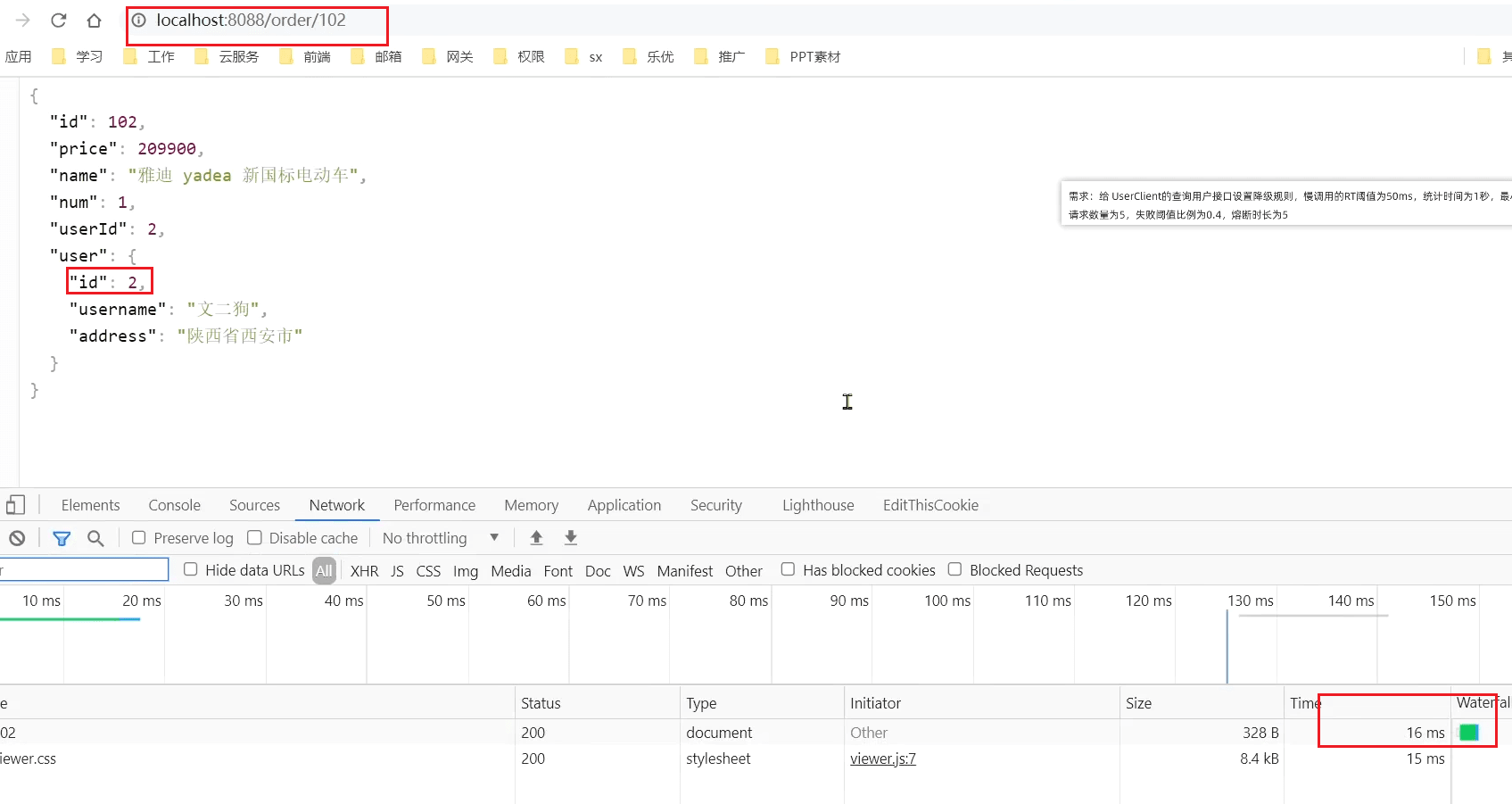Toggle the network filter funnel icon
Viewport: 1512px width, 804px height.
62,538
